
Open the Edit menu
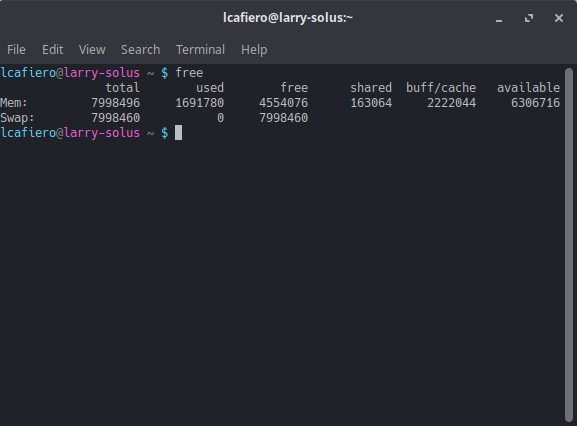tap(52, 50)
